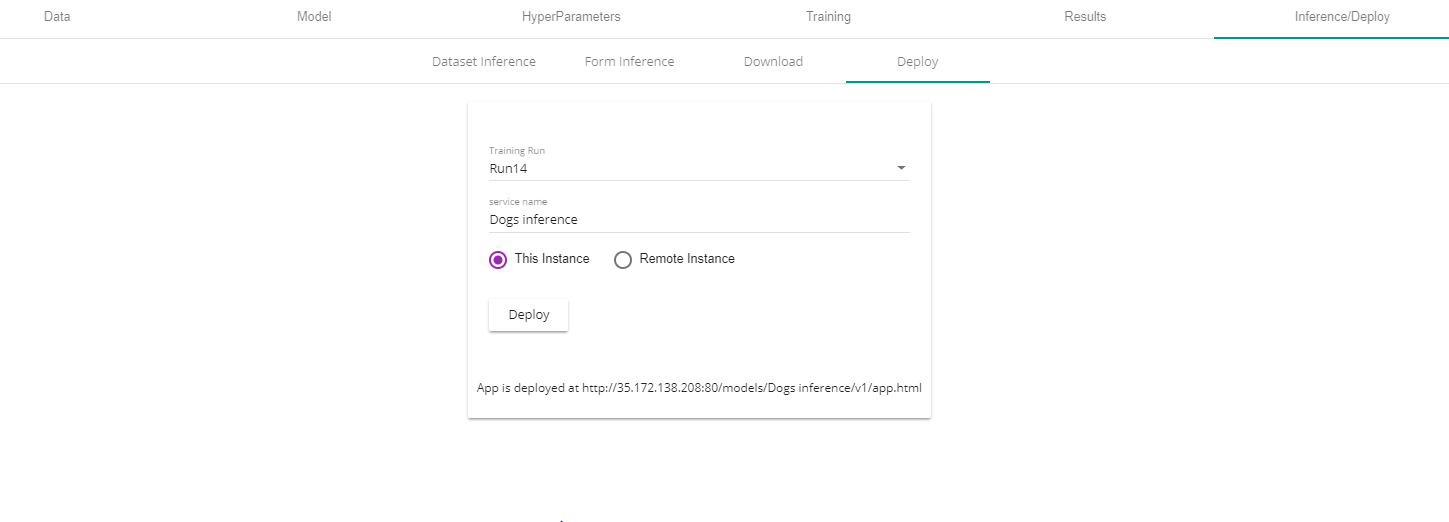
Task: Go to the Download sub-tab
Action: [x=773, y=62]
